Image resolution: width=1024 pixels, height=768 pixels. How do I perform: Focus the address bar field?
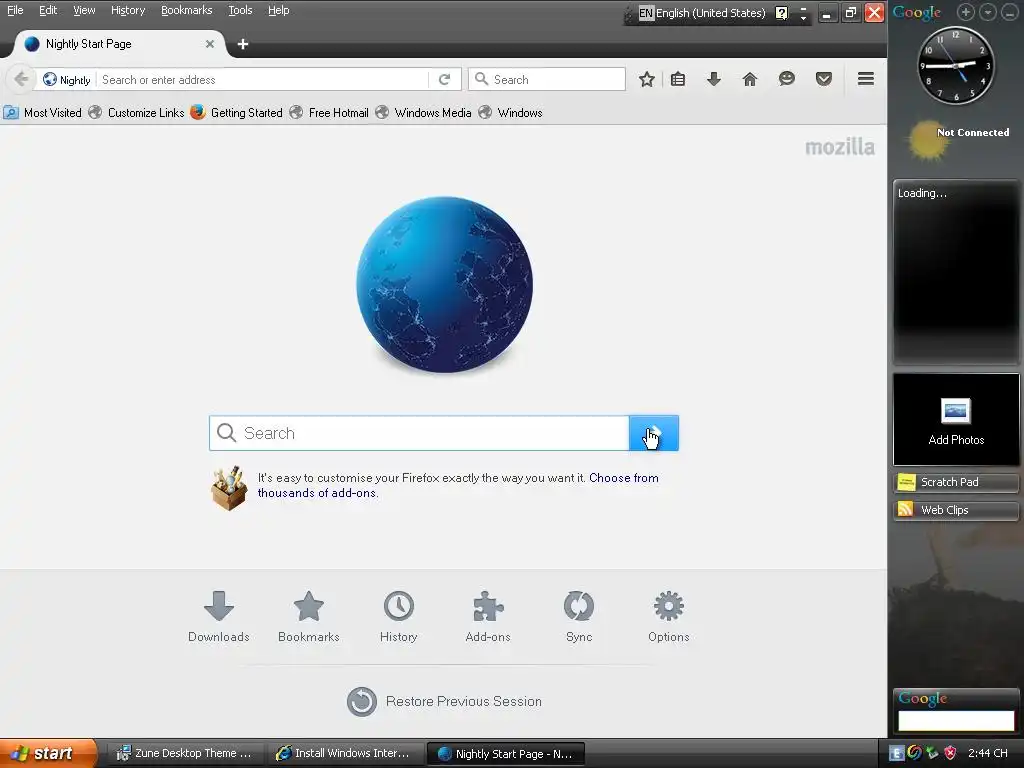pyautogui.click(x=263, y=80)
